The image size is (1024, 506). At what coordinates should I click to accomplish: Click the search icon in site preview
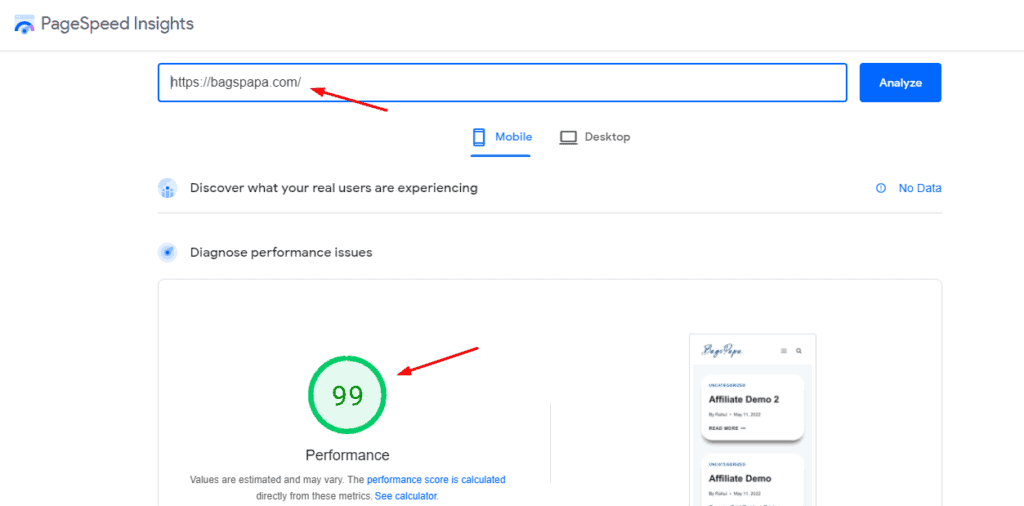point(799,351)
